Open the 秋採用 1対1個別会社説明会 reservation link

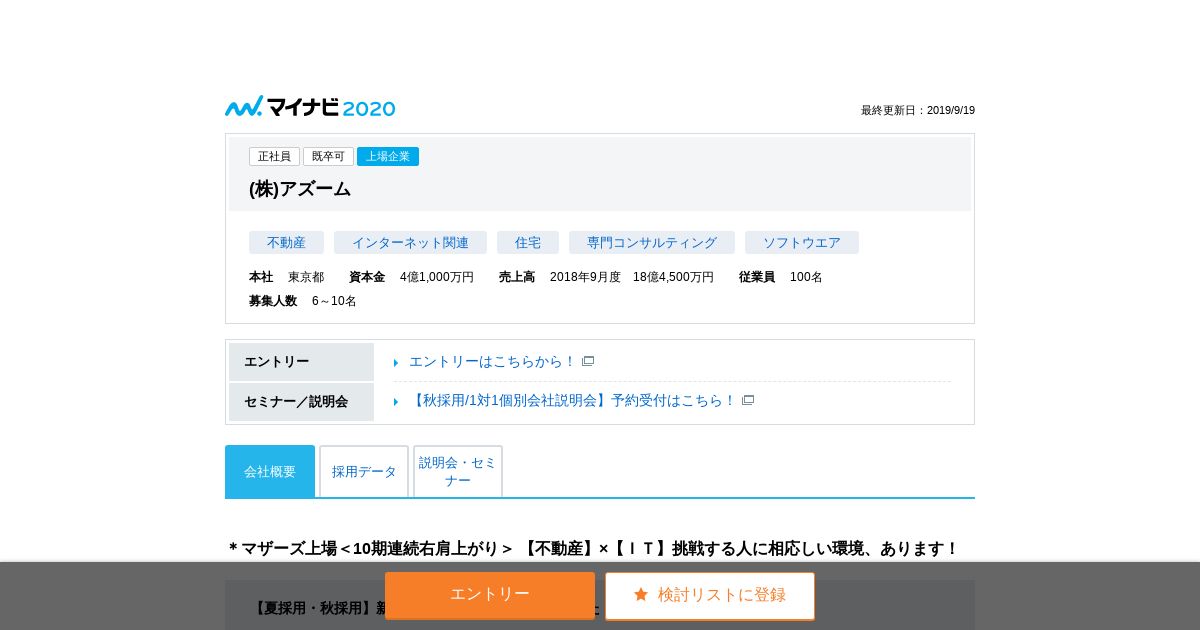click(572, 400)
